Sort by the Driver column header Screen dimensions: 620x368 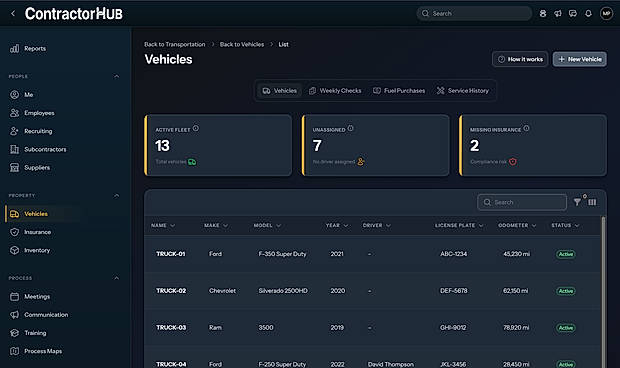[x=377, y=225]
